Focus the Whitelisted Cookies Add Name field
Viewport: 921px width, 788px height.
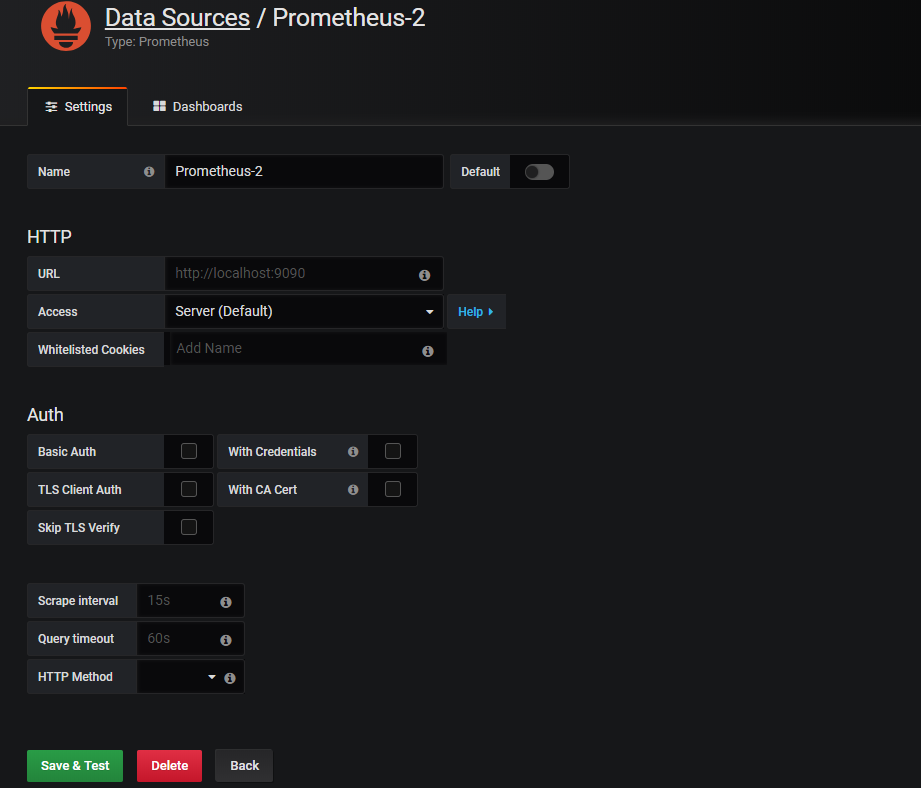click(308, 349)
